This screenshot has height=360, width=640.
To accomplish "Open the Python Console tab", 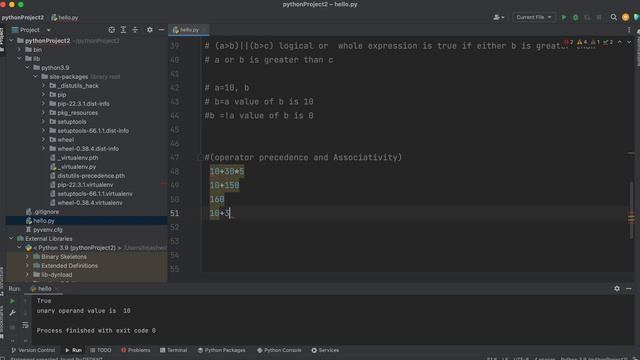I will tap(279, 350).
